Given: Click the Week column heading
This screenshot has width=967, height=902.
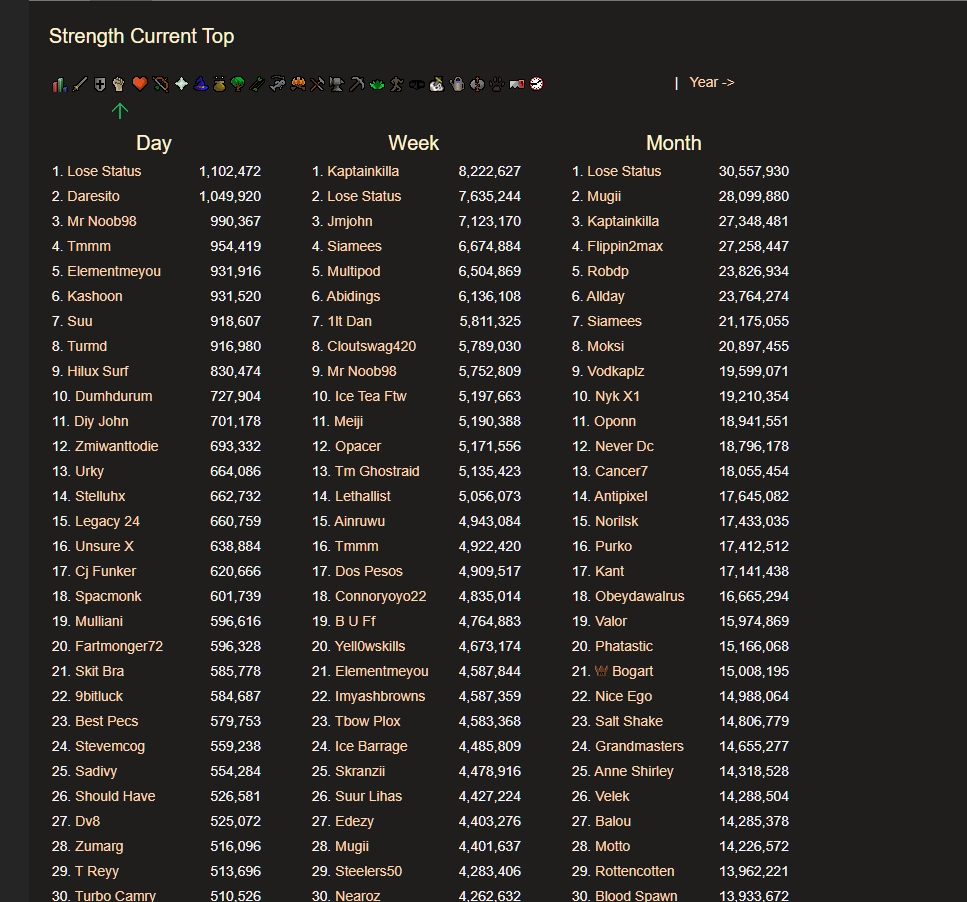Looking at the screenshot, I should click(413, 143).
